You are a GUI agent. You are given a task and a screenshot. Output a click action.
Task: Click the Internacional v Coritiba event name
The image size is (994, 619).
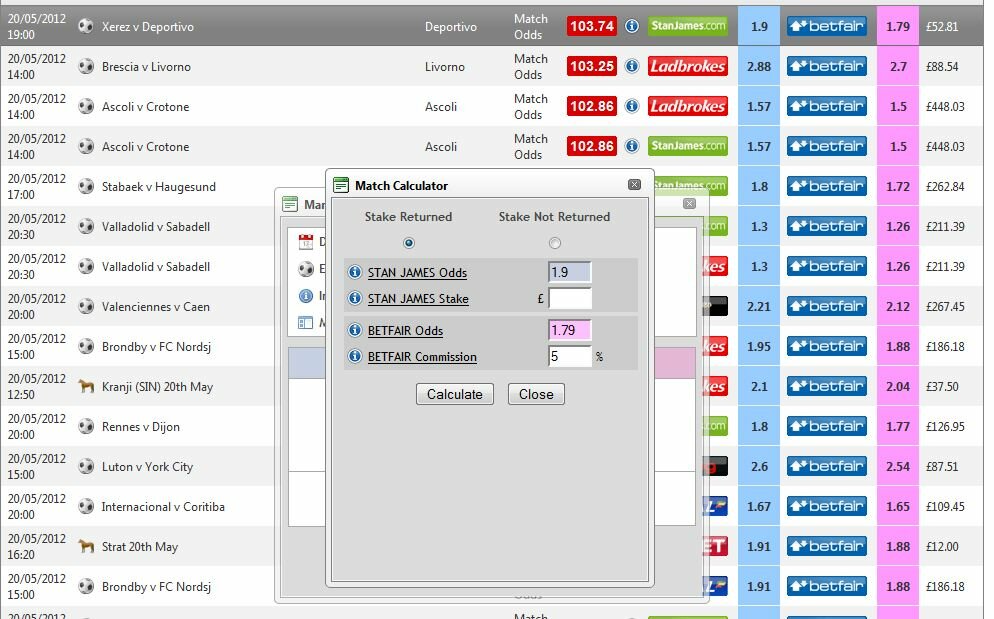tap(163, 507)
